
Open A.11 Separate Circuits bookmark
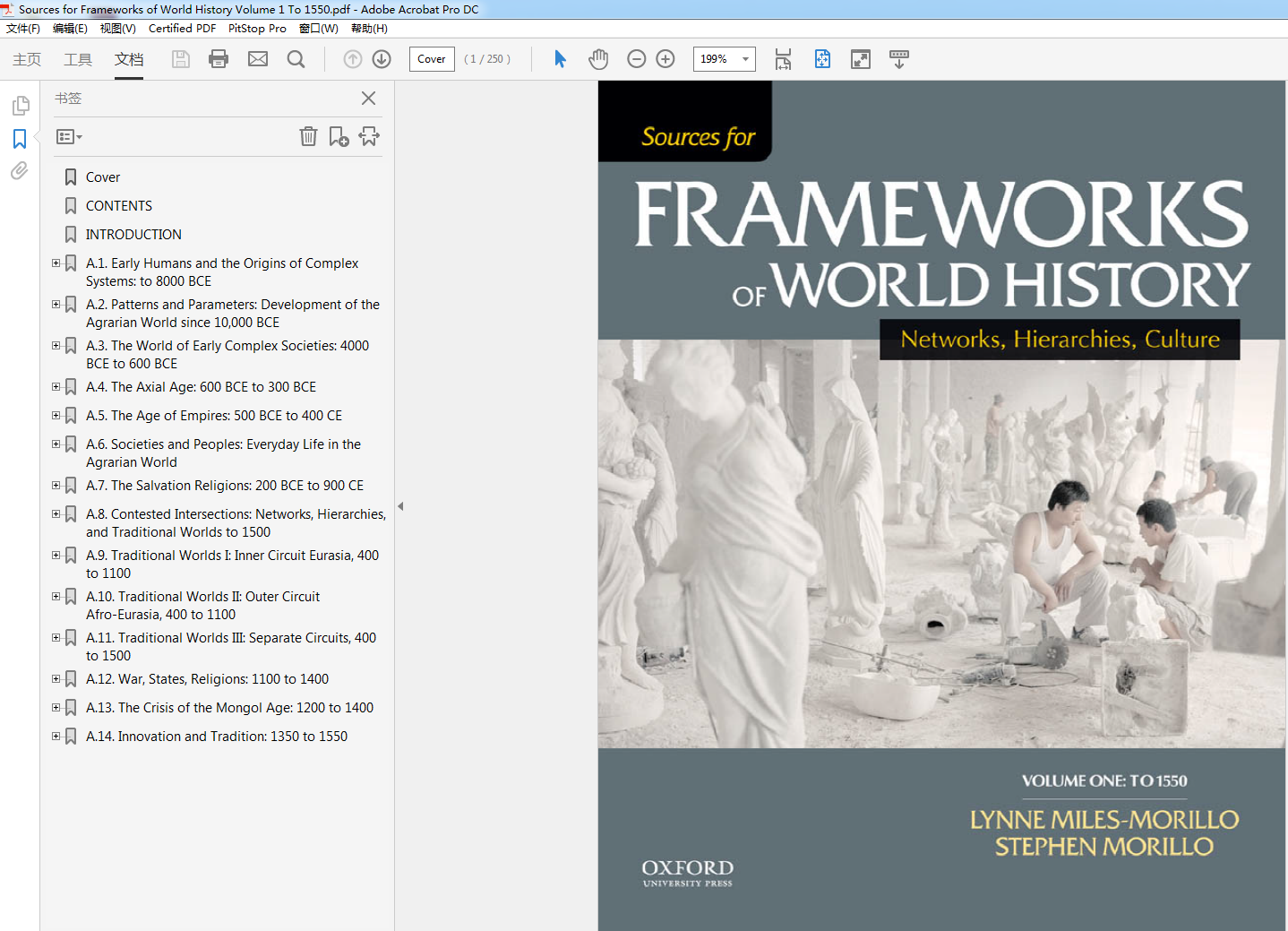(x=231, y=647)
